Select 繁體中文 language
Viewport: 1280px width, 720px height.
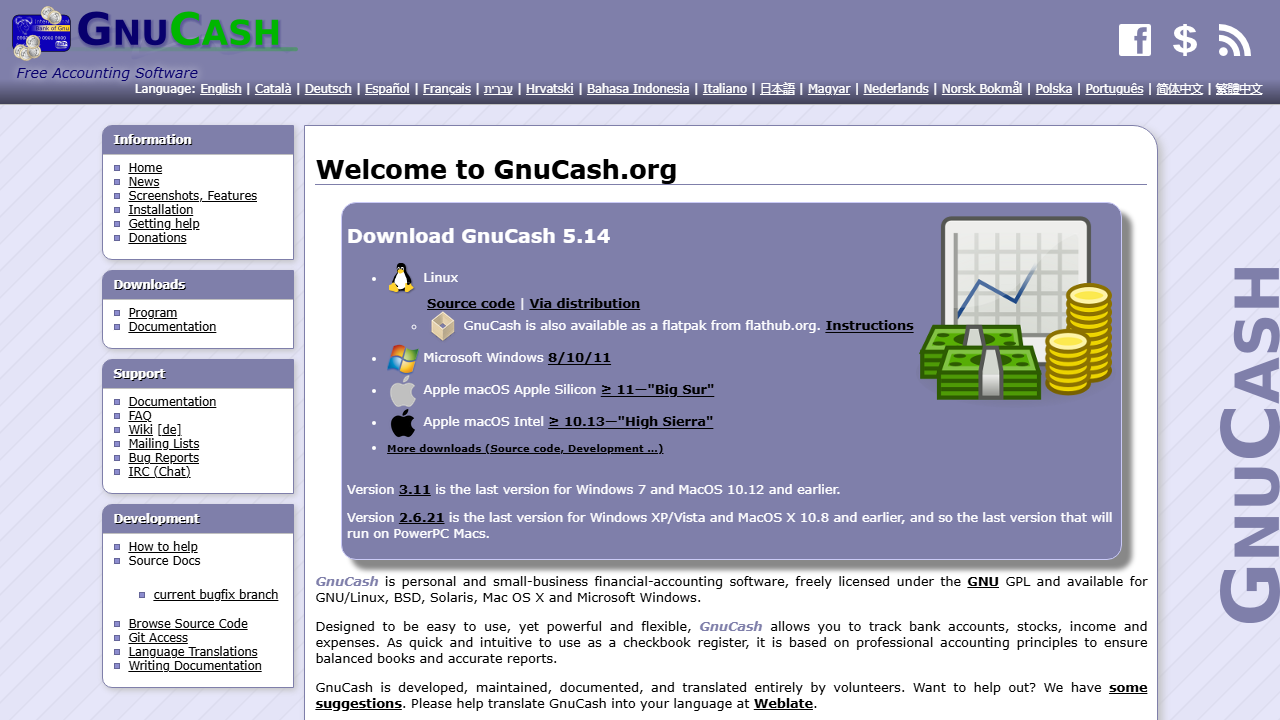(x=1239, y=89)
